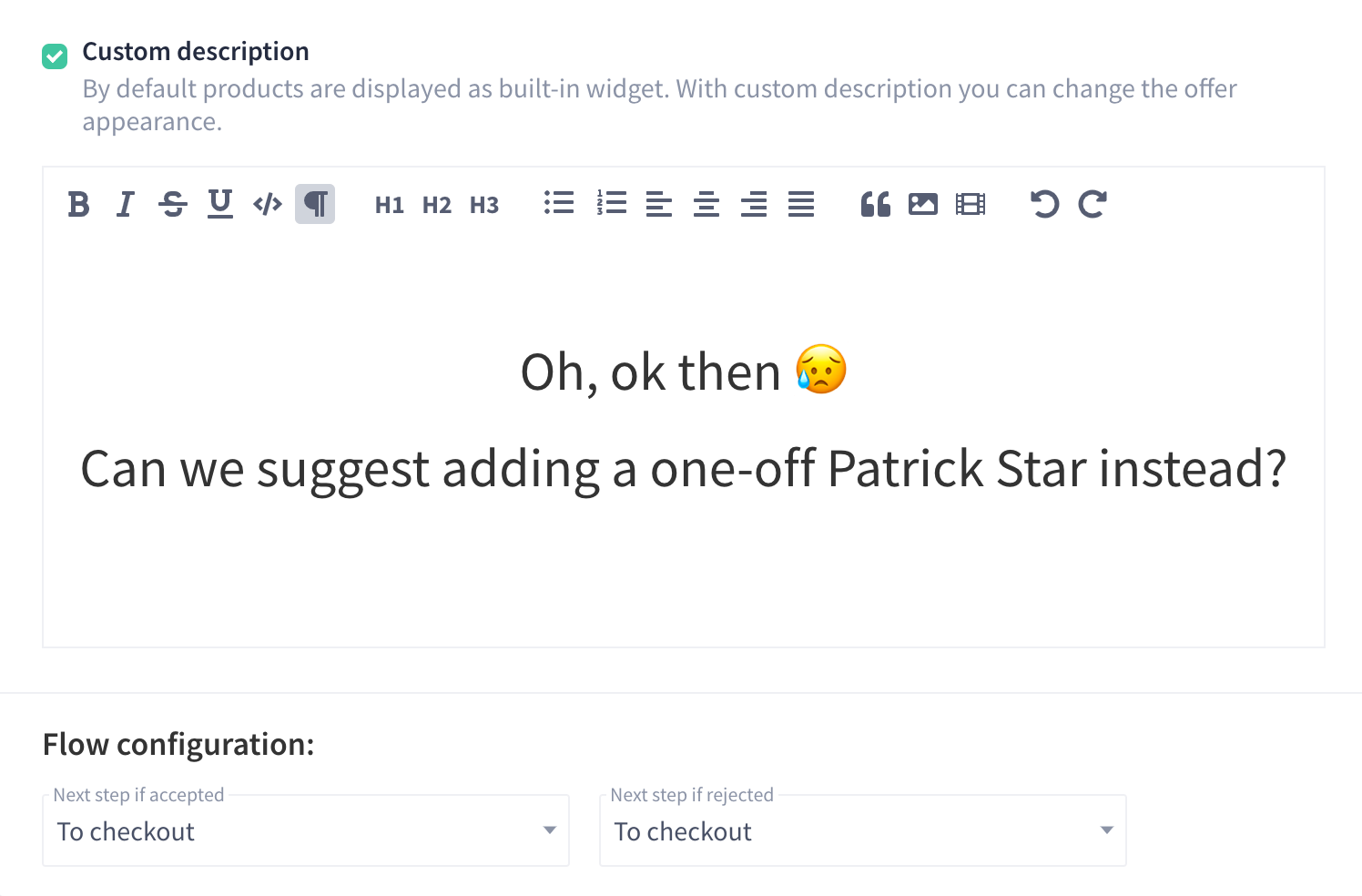Click the 'Custom description' label
Viewport: 1362px width, 896px height.
click(x=196, y=52)
